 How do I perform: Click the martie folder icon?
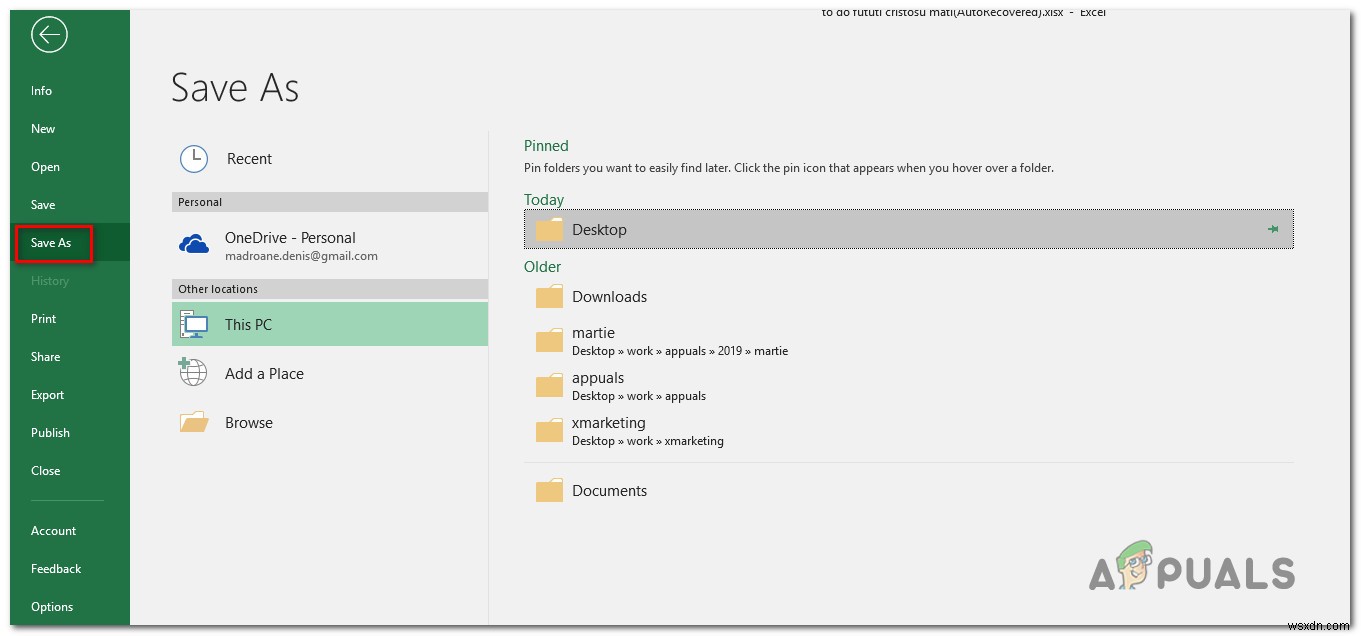550,341
